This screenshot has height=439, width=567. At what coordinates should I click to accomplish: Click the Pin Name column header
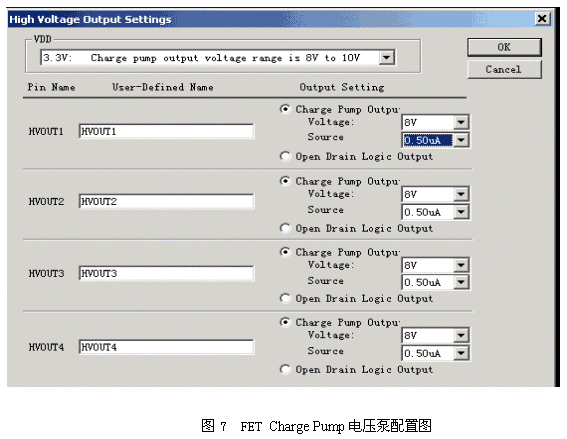pyautogui.click(x=51, y=87)
